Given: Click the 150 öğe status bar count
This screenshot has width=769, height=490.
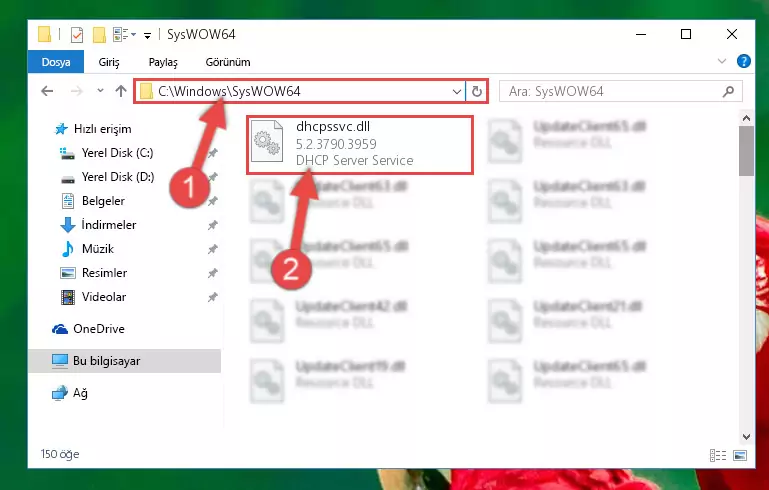Looking at the screenshot, I should click(60, 454).
